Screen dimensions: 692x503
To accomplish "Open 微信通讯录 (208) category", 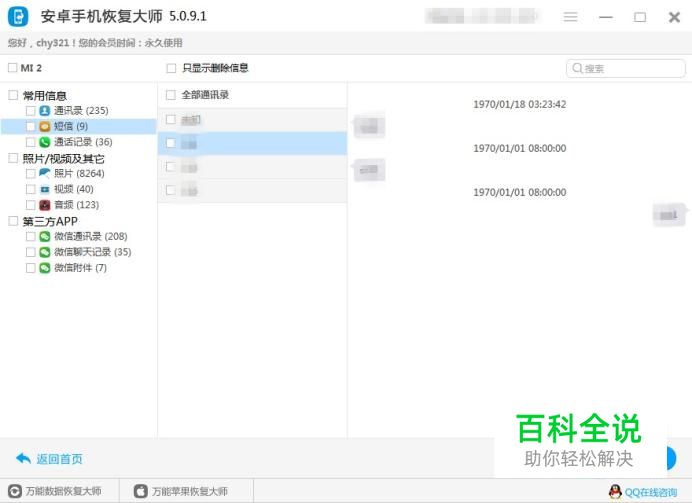I will [x=90, y=236].
